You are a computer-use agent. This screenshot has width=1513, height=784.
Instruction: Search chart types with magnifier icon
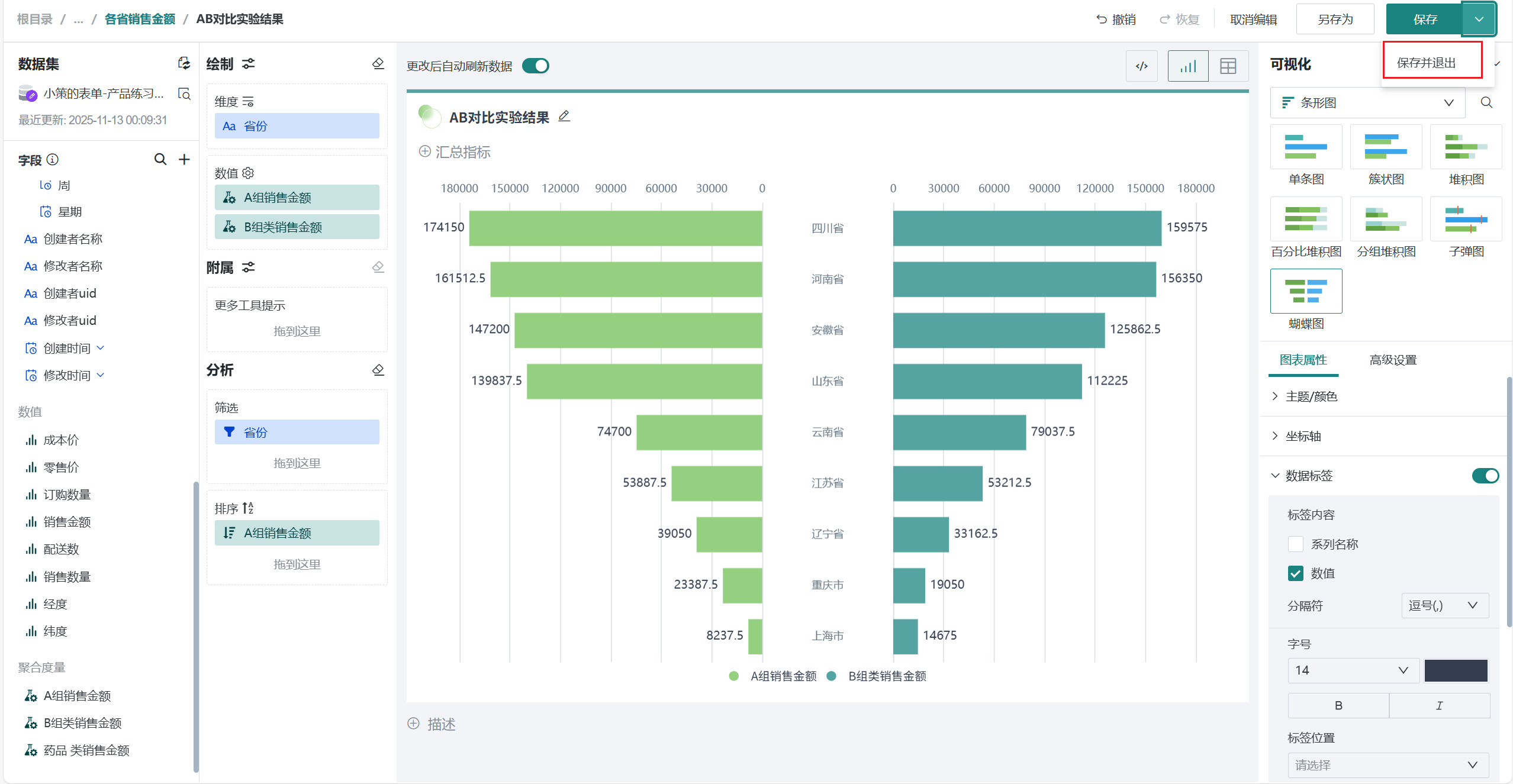click(1486, 102)
